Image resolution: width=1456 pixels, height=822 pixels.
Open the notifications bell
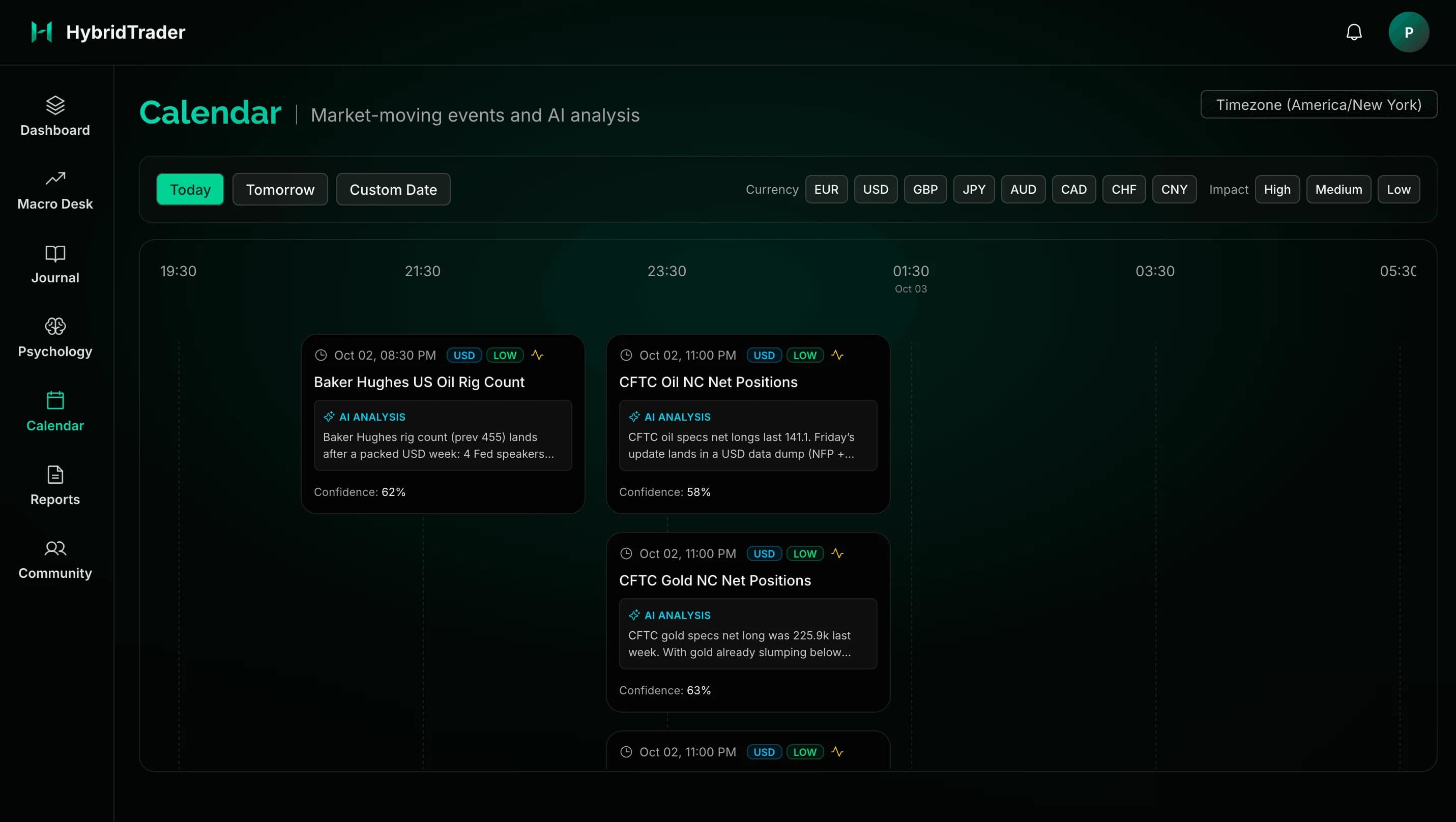(1354, 32)
